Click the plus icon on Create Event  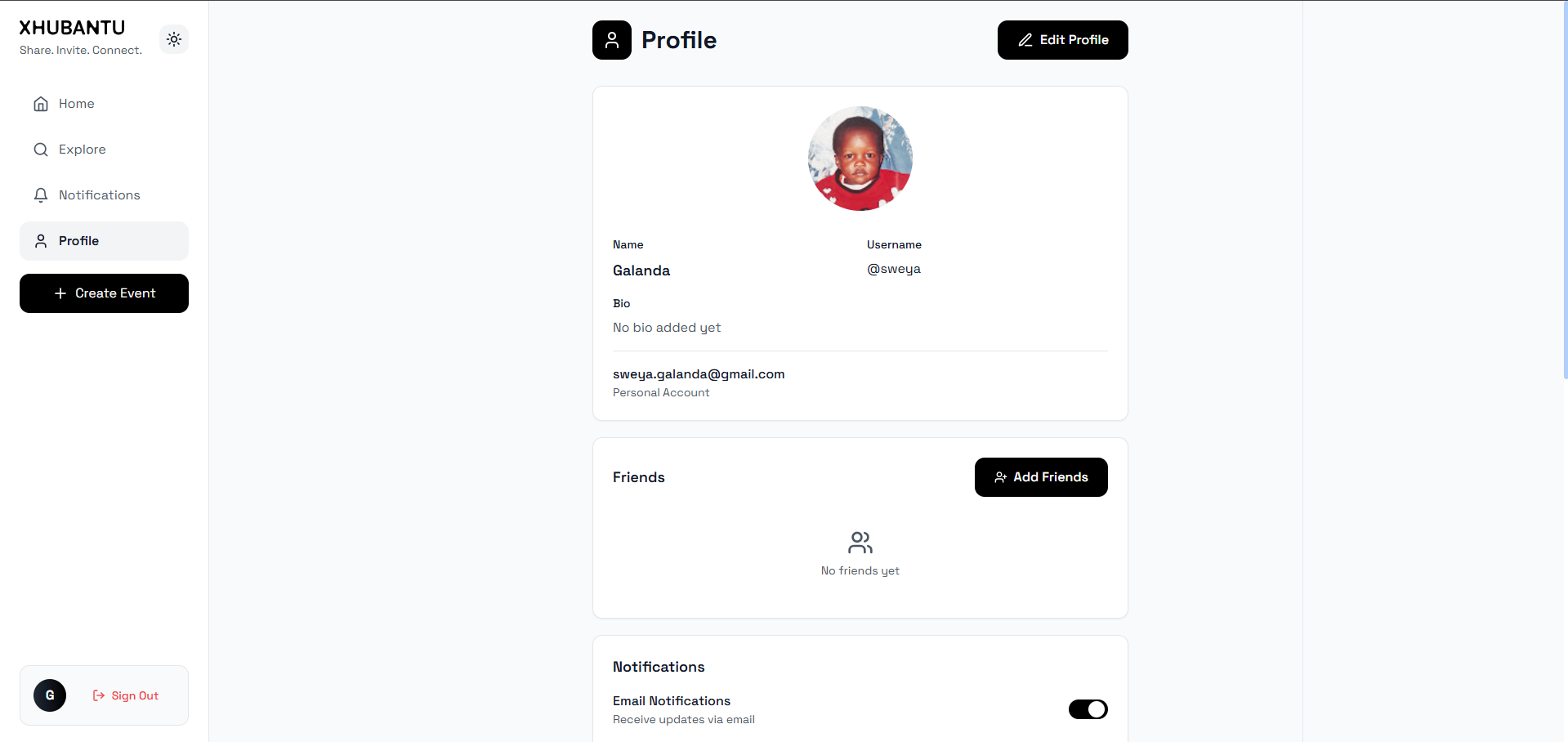pos(60,293)
